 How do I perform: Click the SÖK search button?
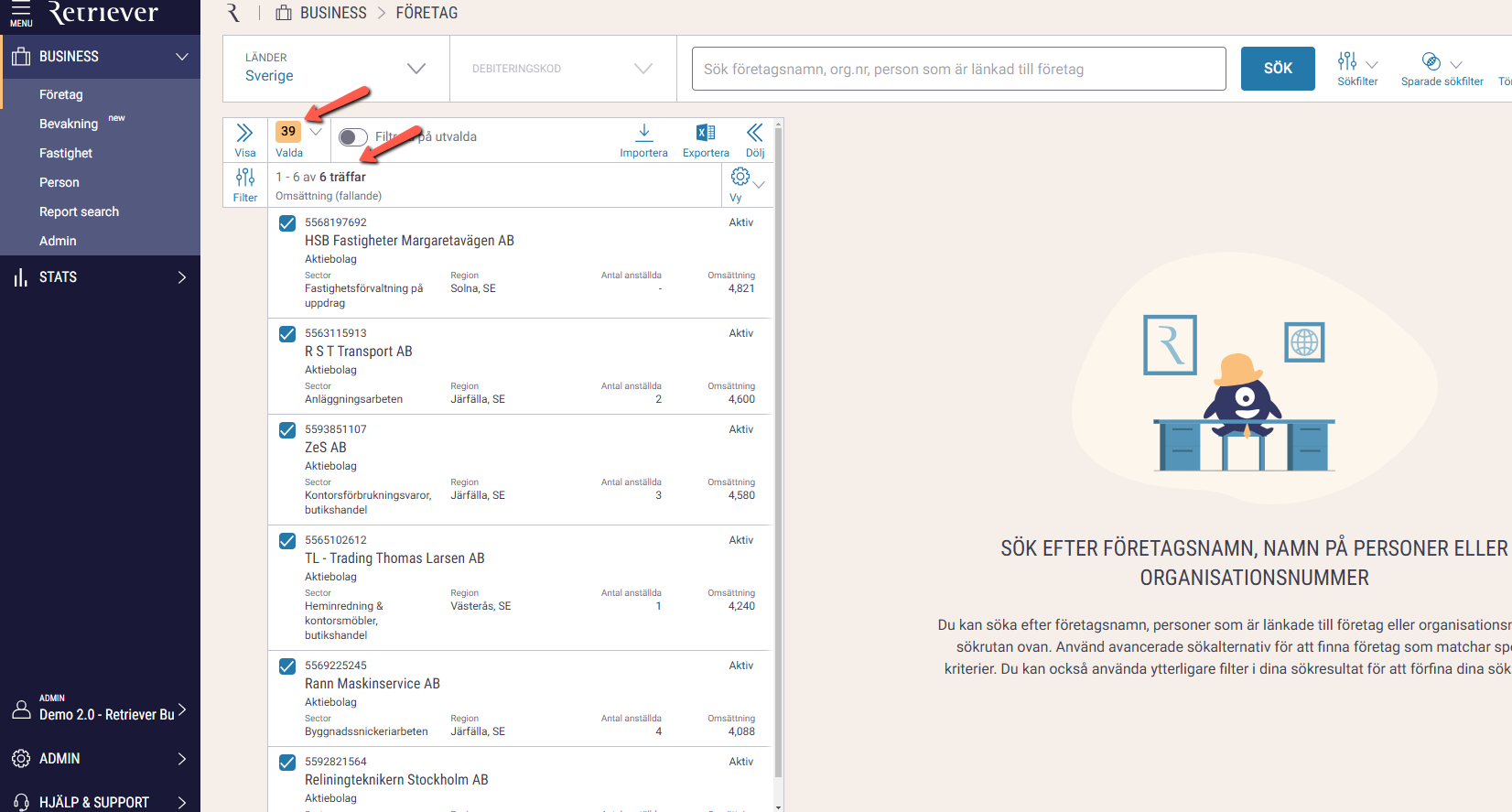tap(1278, 69)
